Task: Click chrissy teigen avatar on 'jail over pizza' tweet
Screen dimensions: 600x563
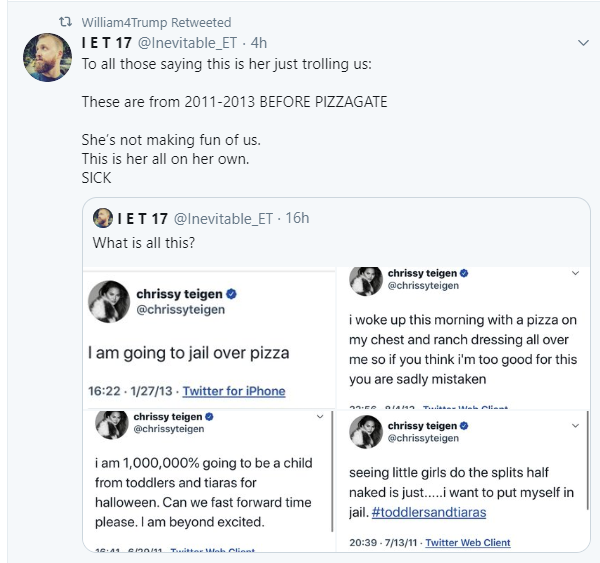Action: click(x=109, y=302)
